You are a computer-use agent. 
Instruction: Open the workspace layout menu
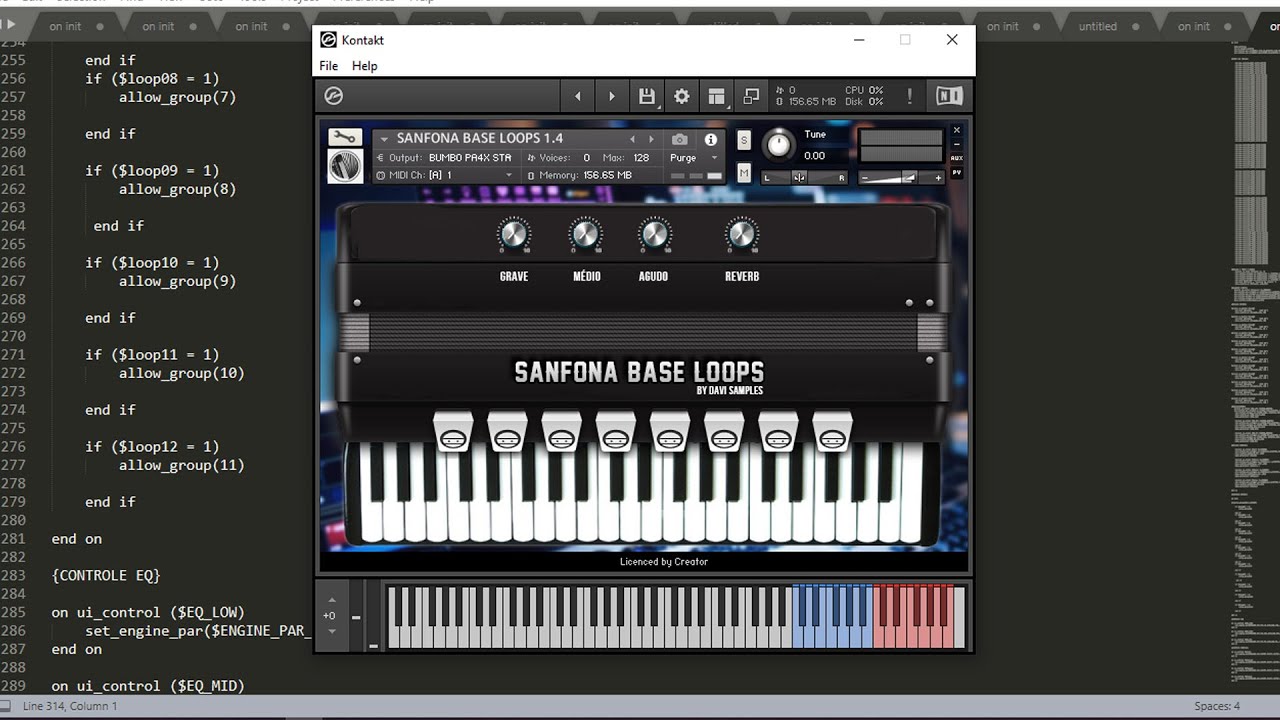coord(716,96)
